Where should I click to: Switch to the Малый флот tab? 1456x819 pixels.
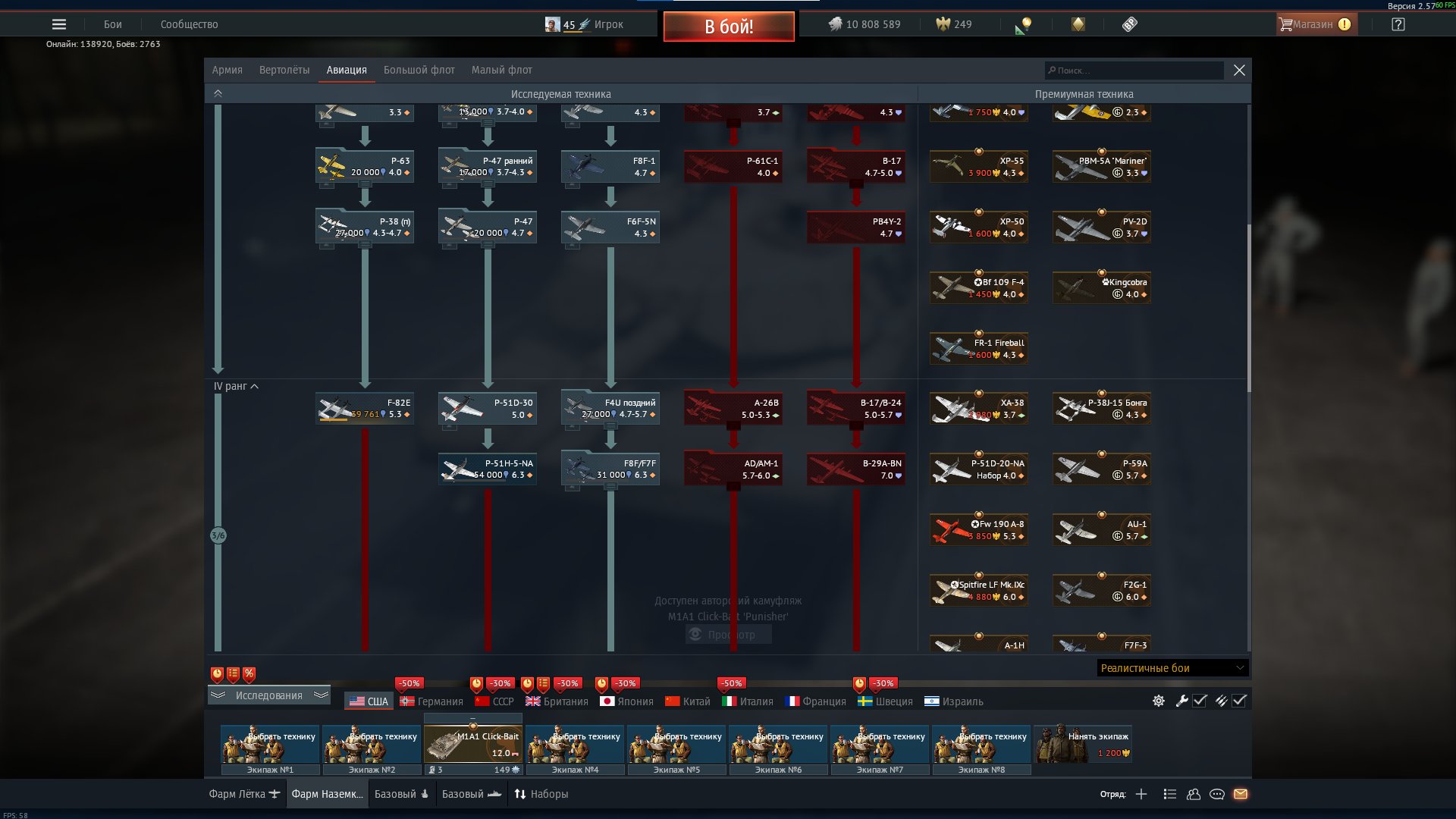pos(502,70)
